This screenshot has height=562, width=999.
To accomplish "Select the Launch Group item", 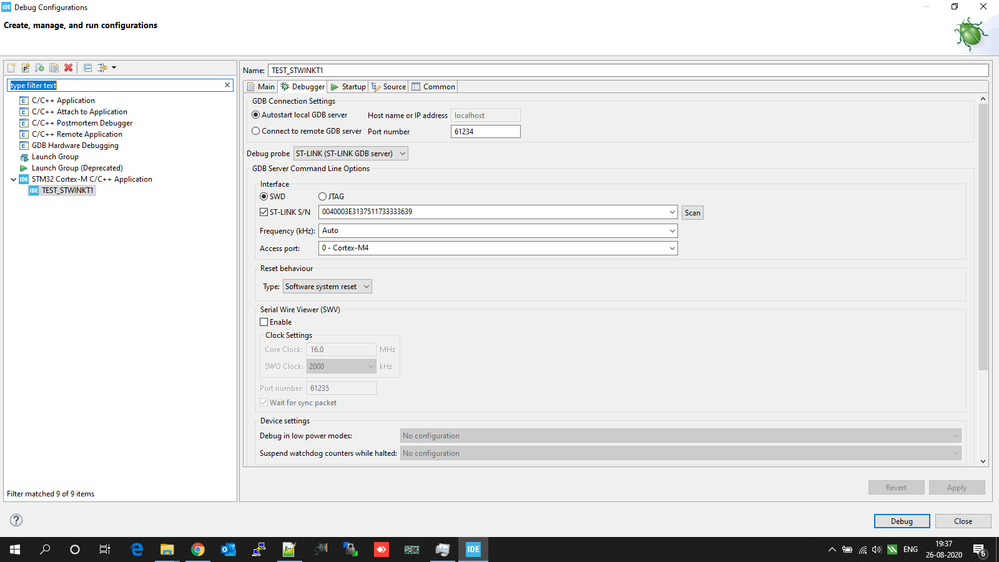I will [x=55, y=157].
